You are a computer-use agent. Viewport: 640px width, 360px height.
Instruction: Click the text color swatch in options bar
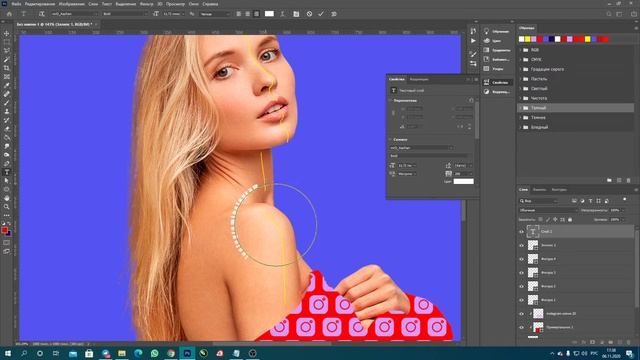(x=269, y=13)
